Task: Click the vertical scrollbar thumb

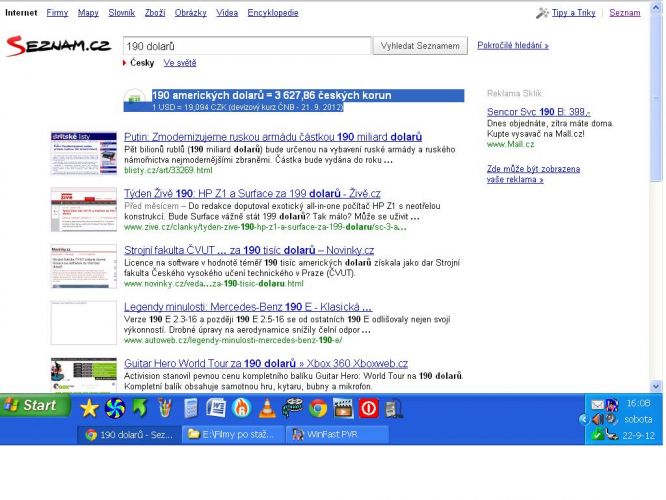Action: [655, 98]
